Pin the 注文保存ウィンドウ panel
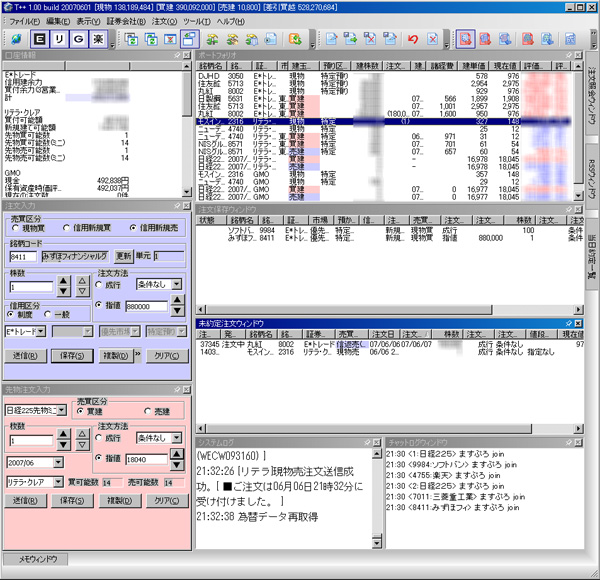This screenshot has height=580, width=600. (569, 209)
